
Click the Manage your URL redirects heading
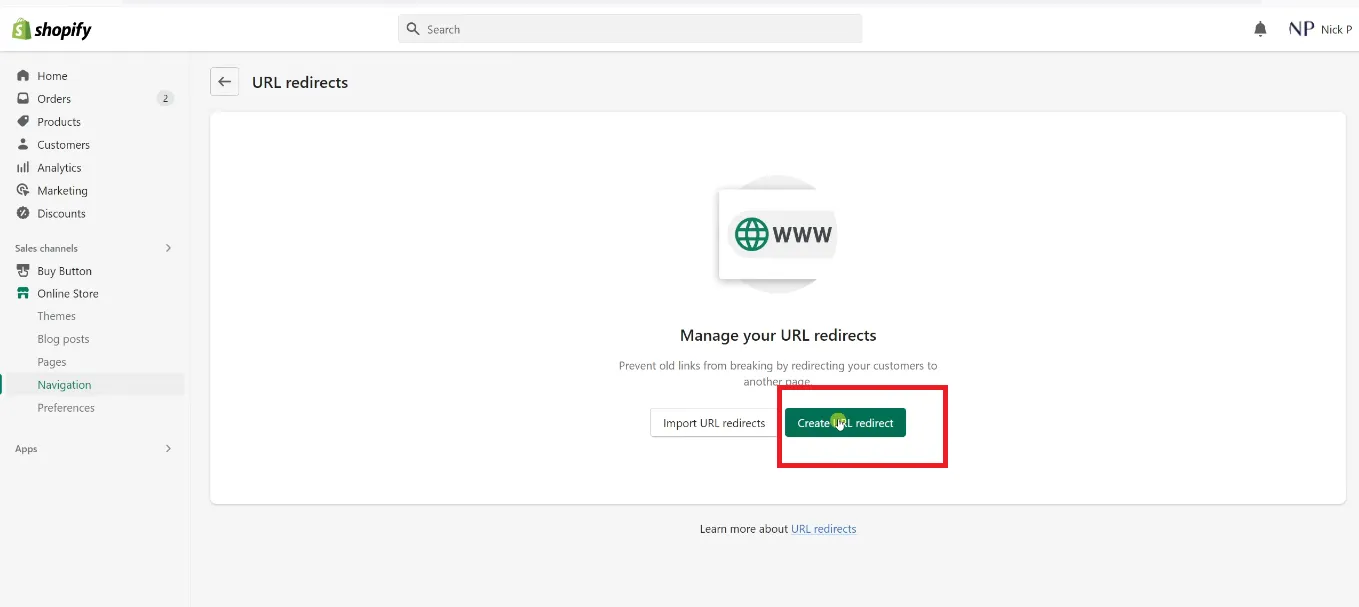778,335
